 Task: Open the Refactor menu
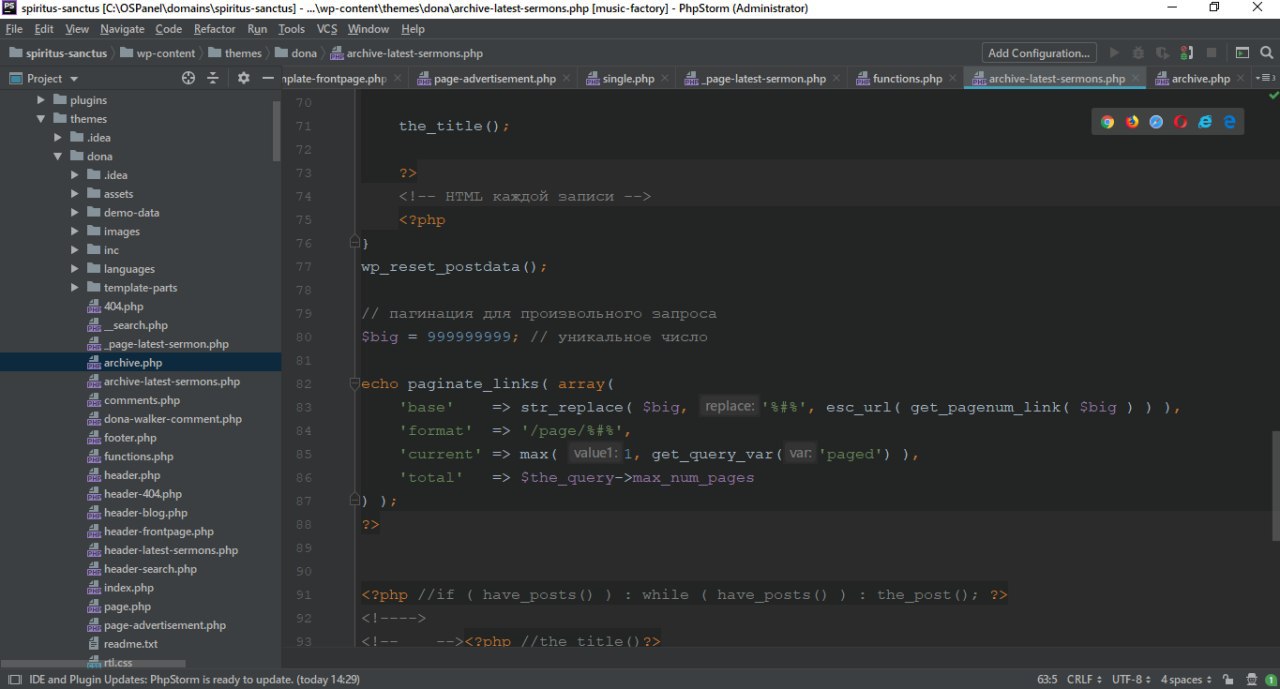(214, 29)
